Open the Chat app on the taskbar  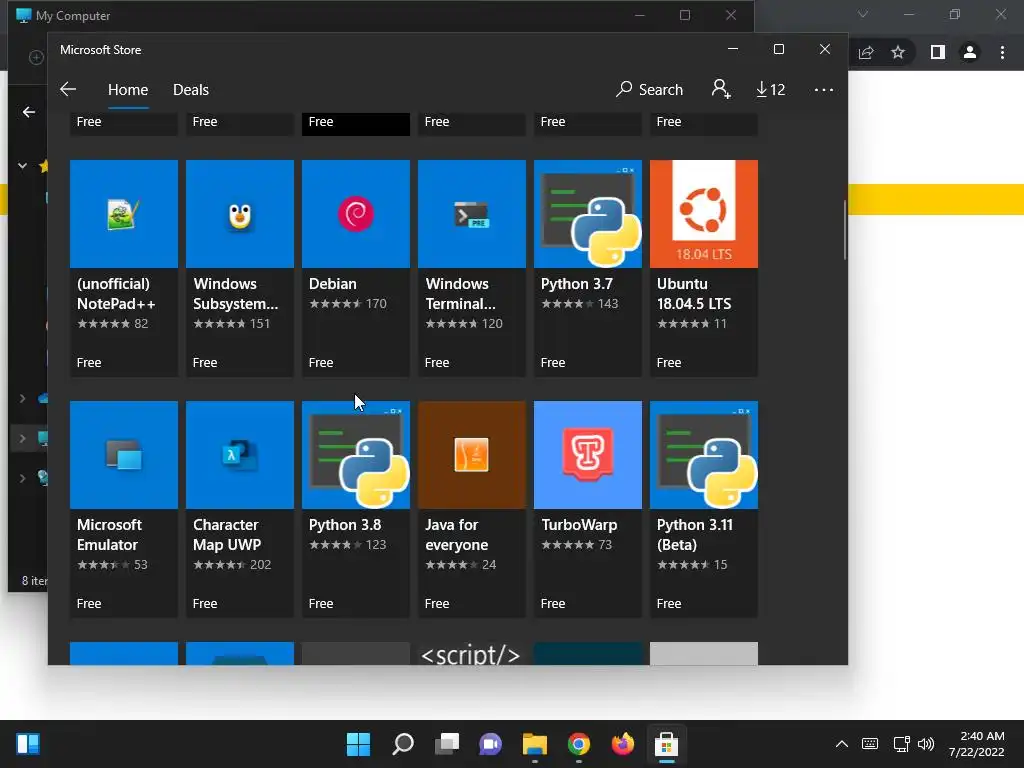tap(490, 744)
